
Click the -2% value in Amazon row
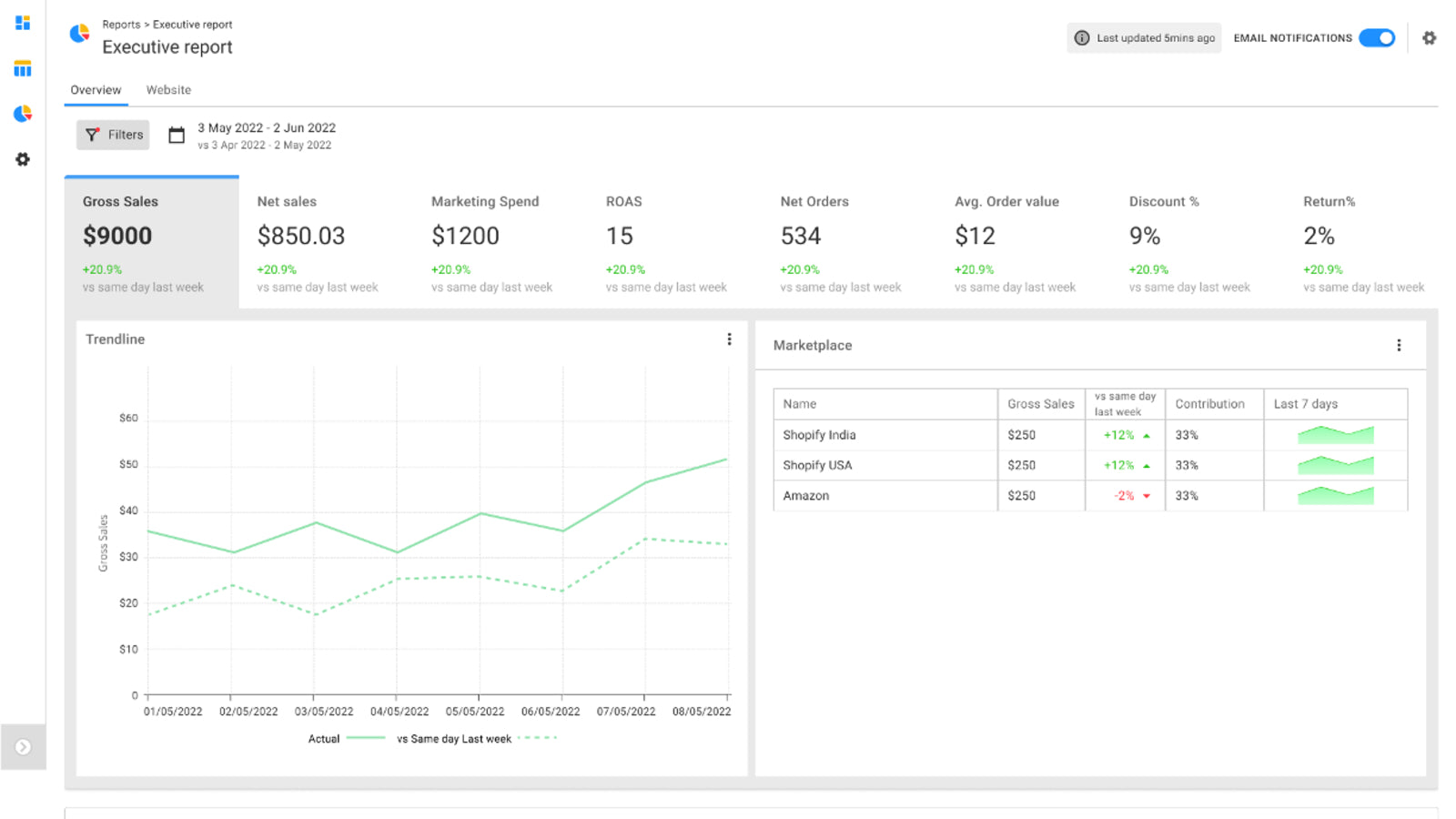[x=1125, y=496]
